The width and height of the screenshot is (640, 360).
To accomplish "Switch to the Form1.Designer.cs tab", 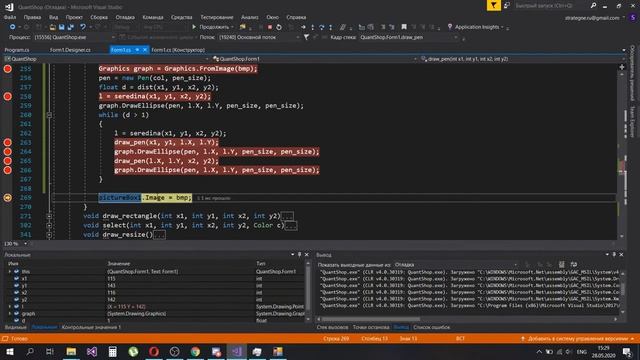I will tap(70, 50).
